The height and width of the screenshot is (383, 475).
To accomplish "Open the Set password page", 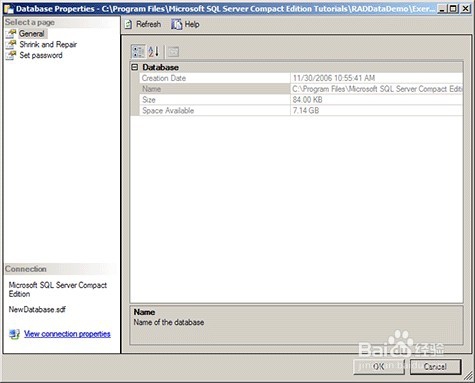I will pyautogui.click(x=41, y=55).
